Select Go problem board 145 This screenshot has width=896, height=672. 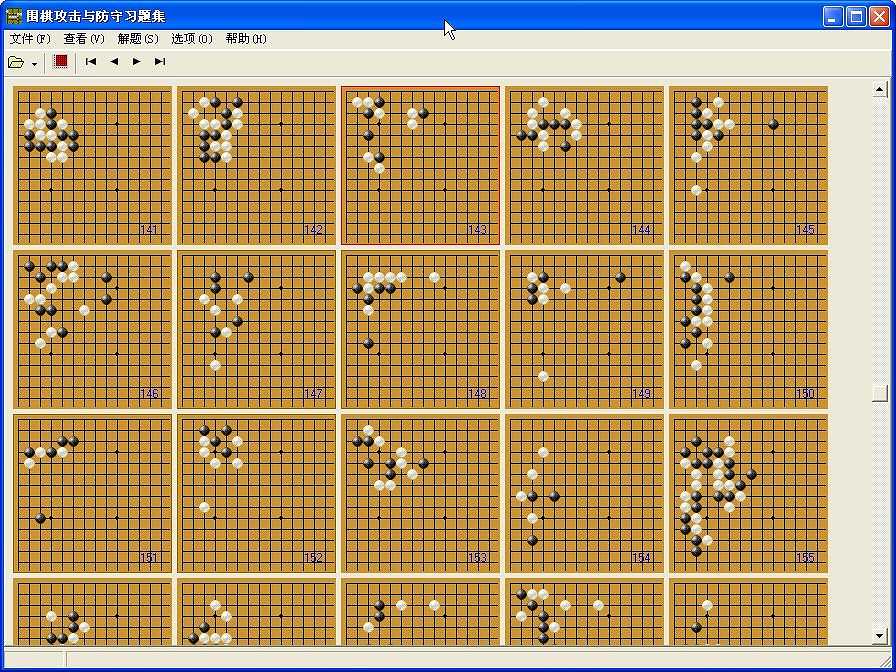tap(749, 166)
